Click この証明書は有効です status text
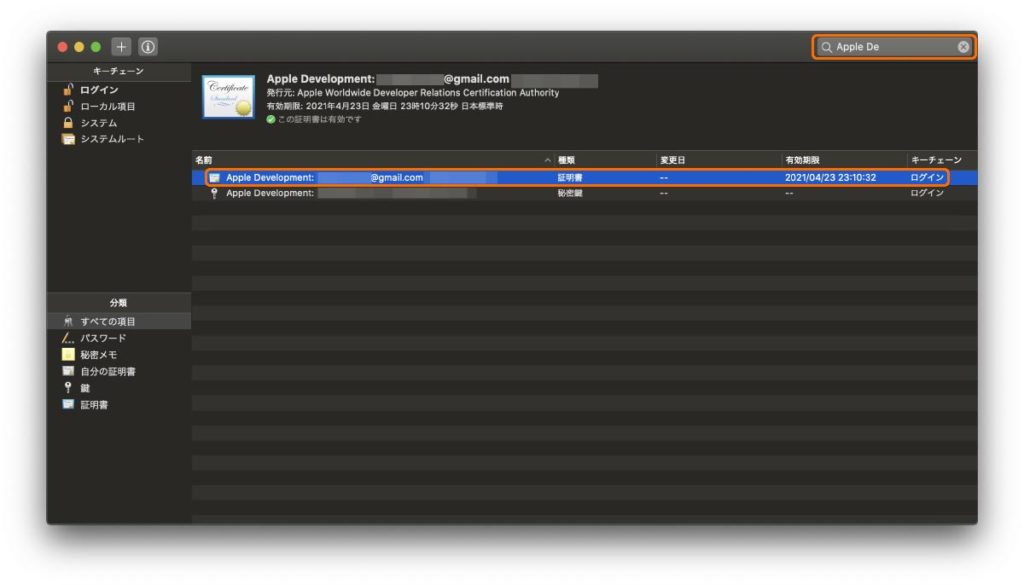This screenshot has height=585, width=1024. tap(319, 119)
